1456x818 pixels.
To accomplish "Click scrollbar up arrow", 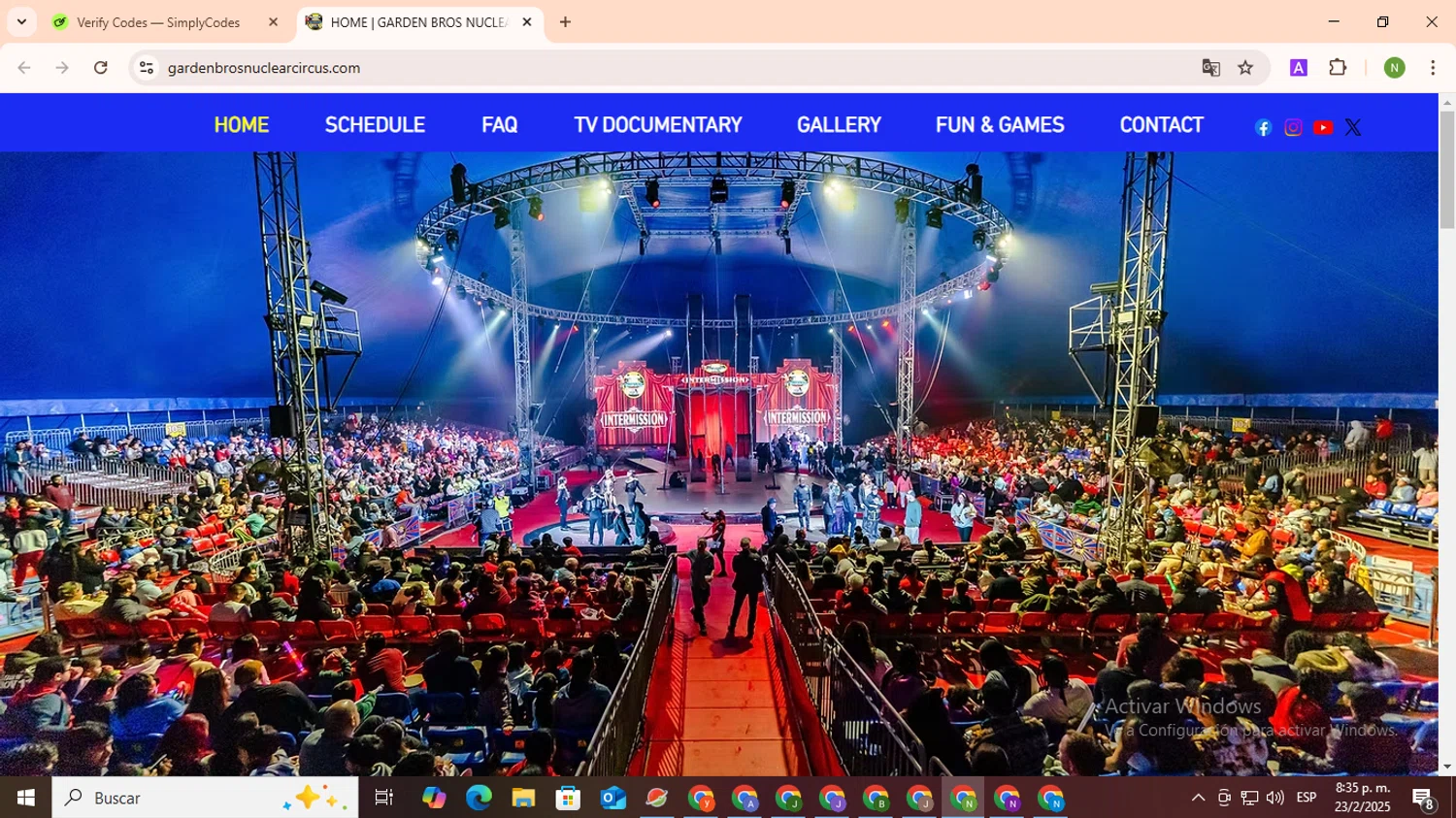I will pyautogui.click(x=1447, y=102).
